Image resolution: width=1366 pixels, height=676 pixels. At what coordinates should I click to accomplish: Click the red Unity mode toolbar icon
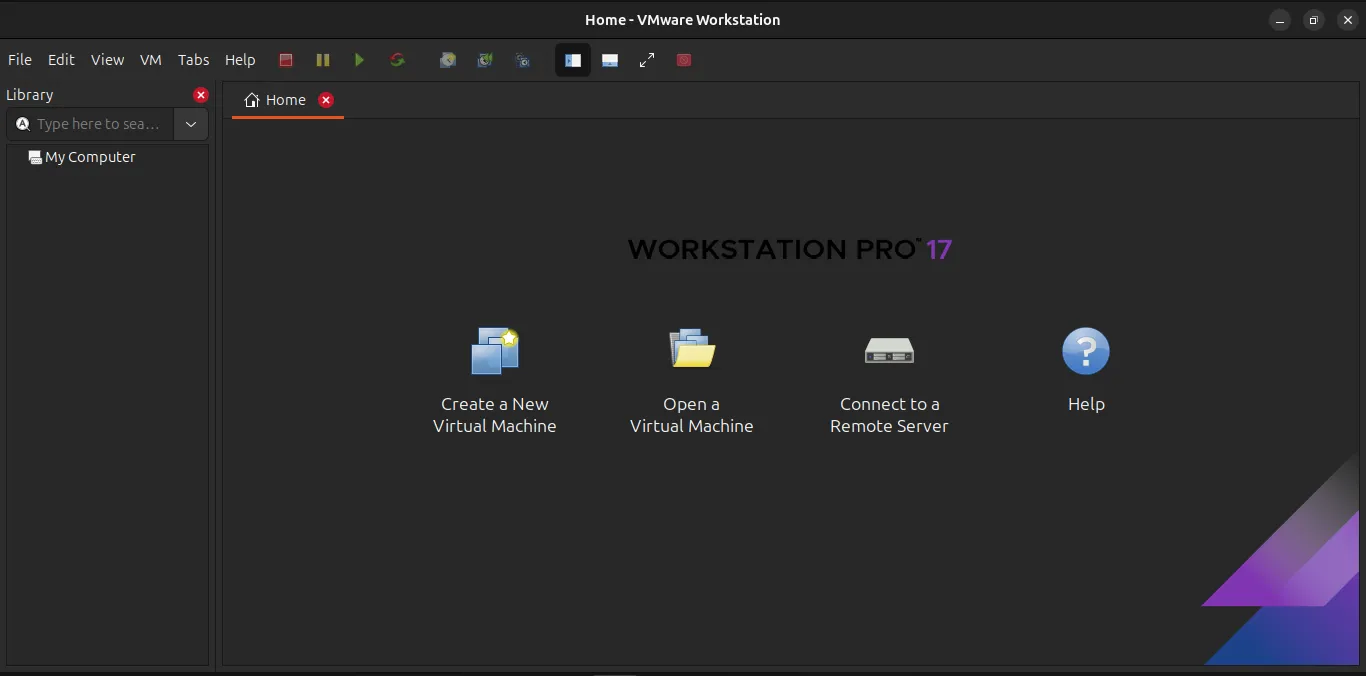coord(684,60)
